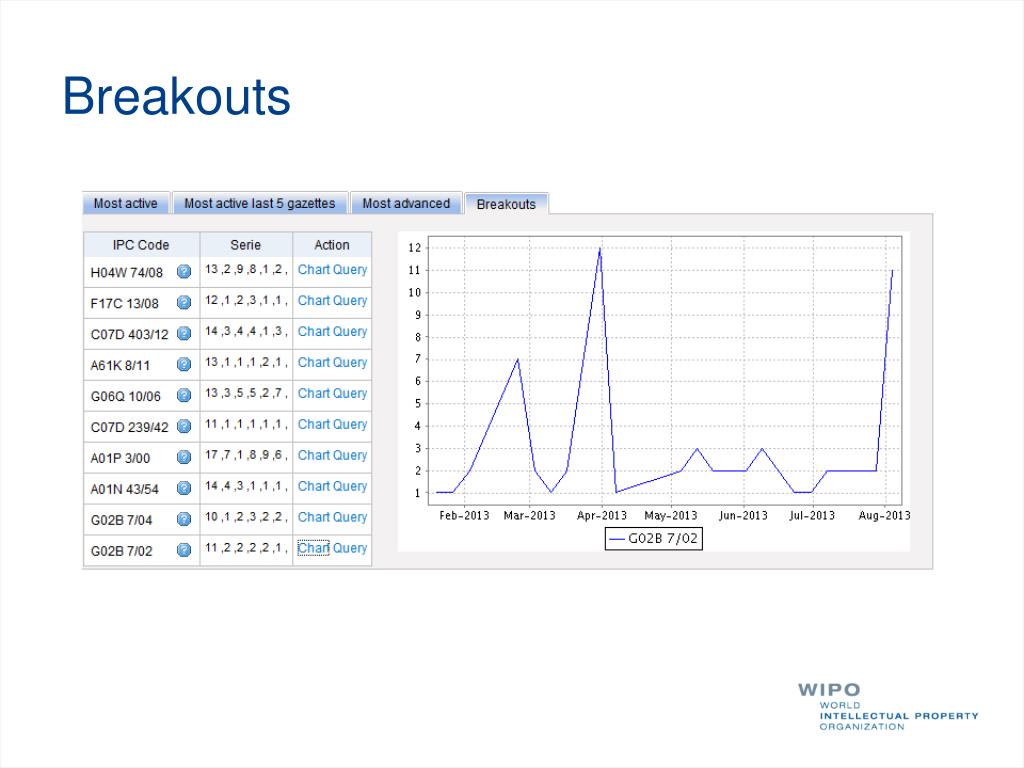
Task: Open Chart link for G06Q 10/06
Action: (313, 393)
